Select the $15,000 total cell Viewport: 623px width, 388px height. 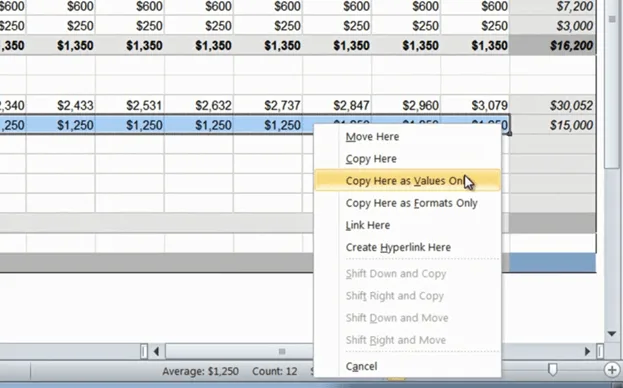(x=553, y=125)
